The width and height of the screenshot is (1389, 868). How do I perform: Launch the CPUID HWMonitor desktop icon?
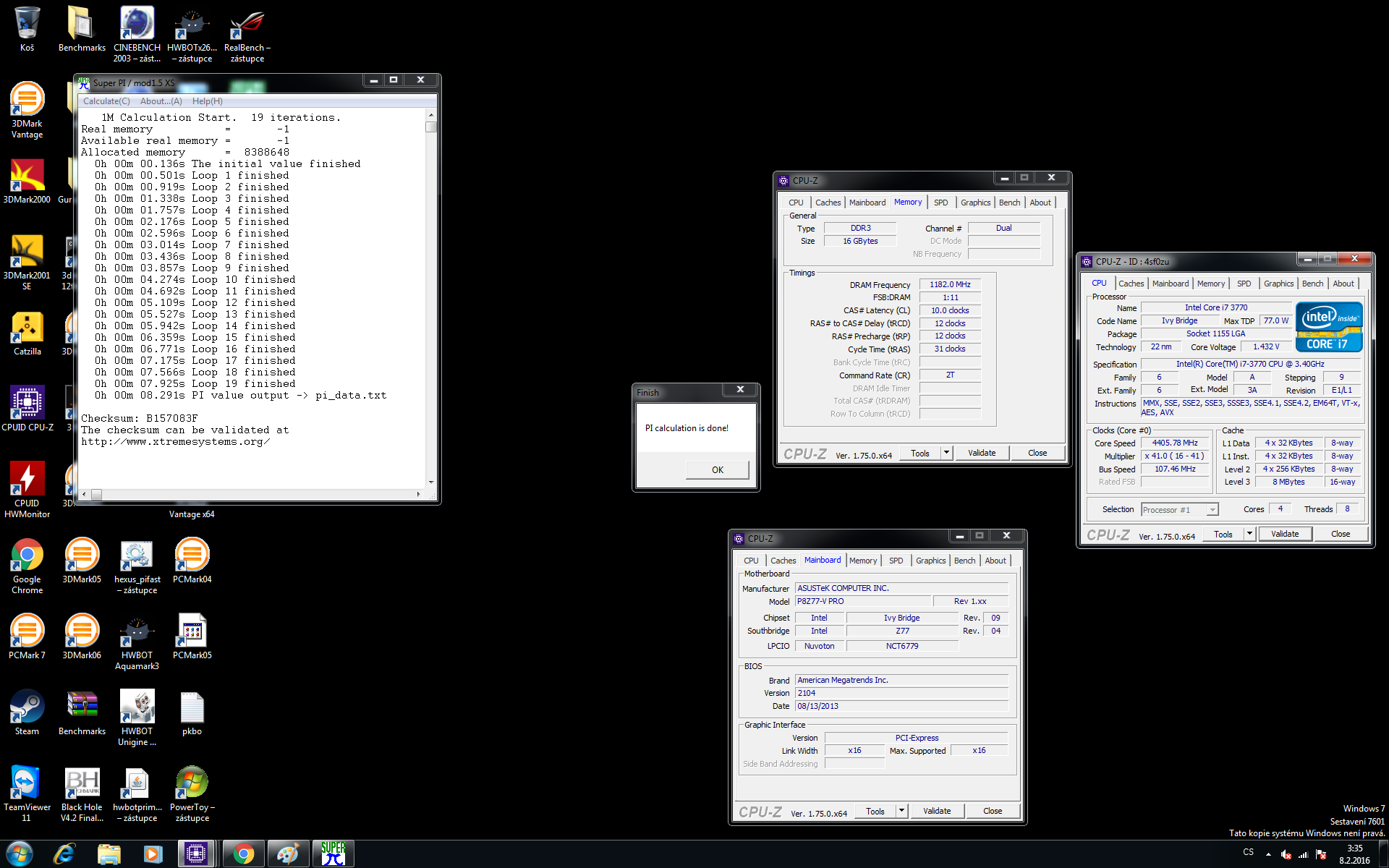pos(27,490)
